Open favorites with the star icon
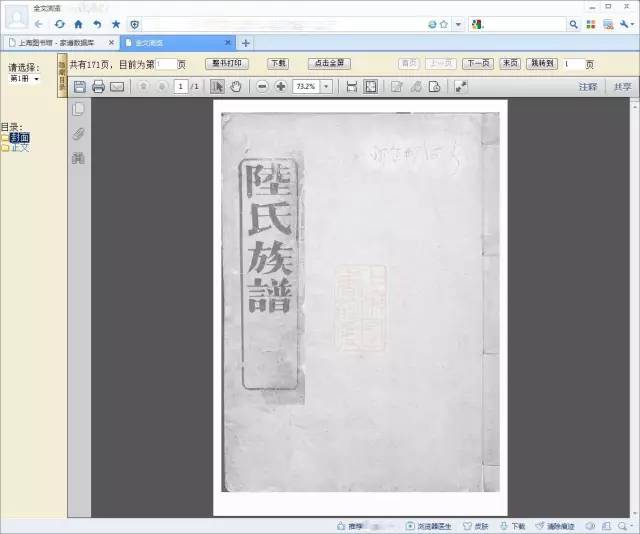 point(116,24)
